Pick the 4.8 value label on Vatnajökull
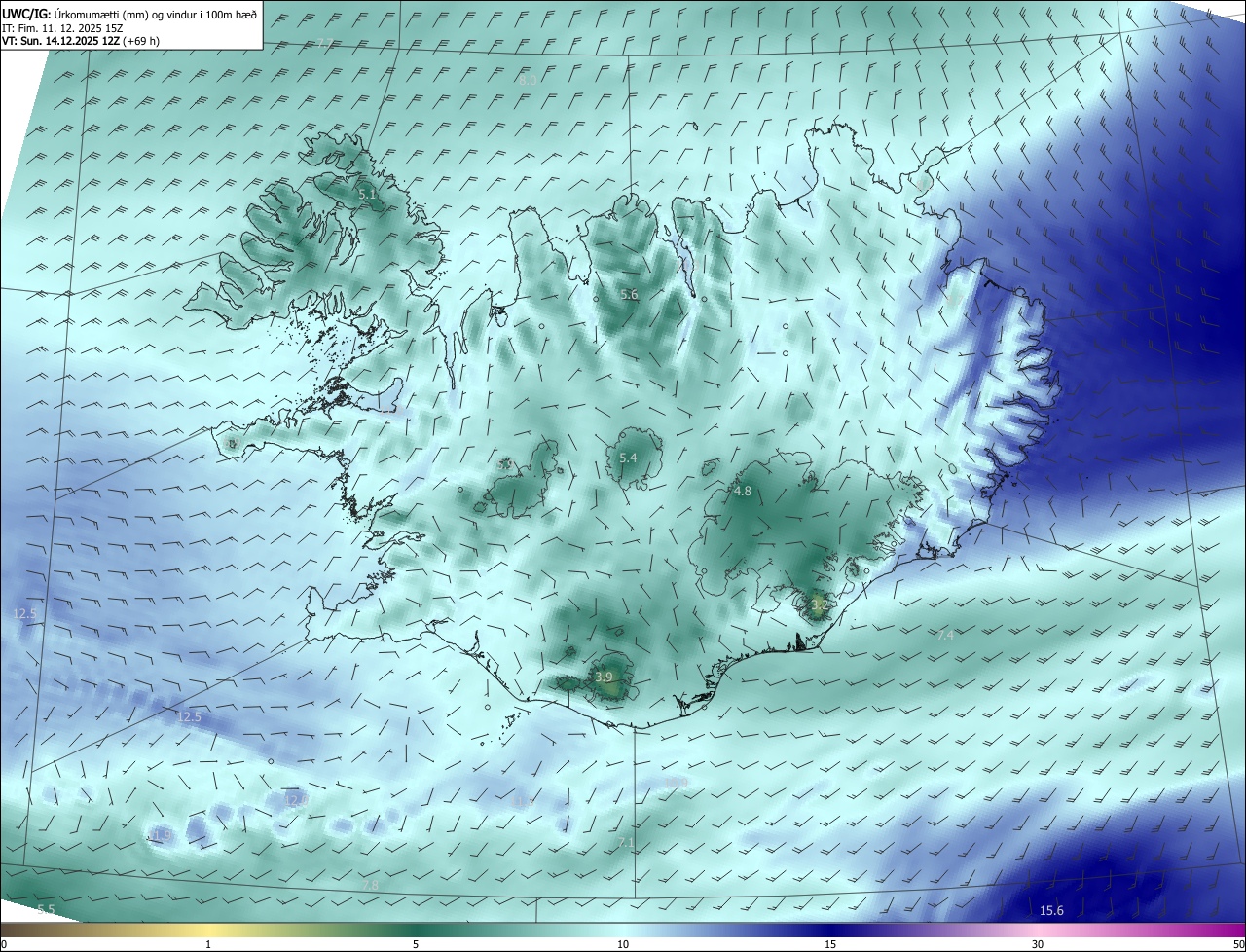The height and width of the screenshot is (952, 1246). click(x=742, y=492)
